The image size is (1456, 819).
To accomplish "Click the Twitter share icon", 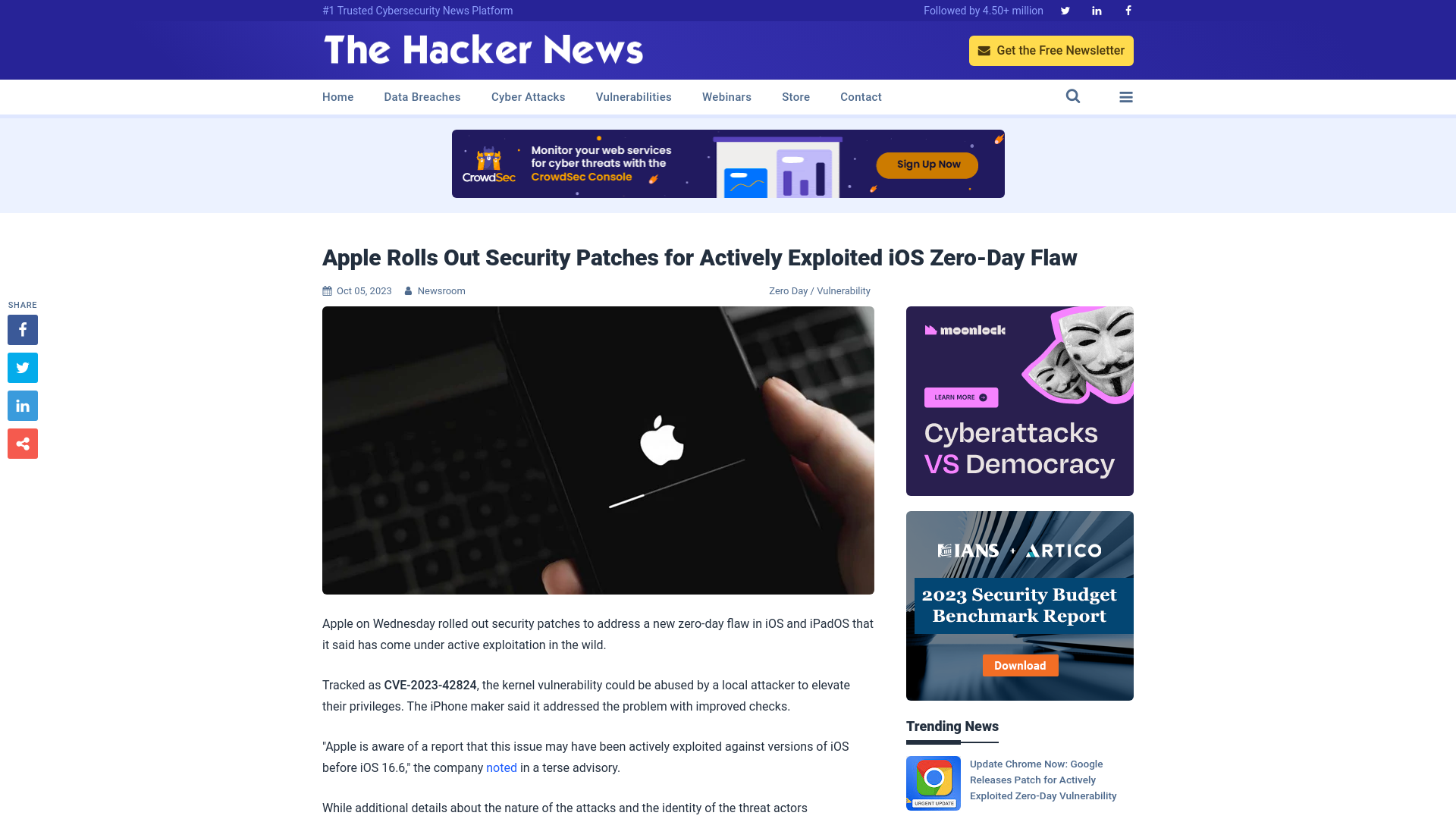I will pos(22,367).
